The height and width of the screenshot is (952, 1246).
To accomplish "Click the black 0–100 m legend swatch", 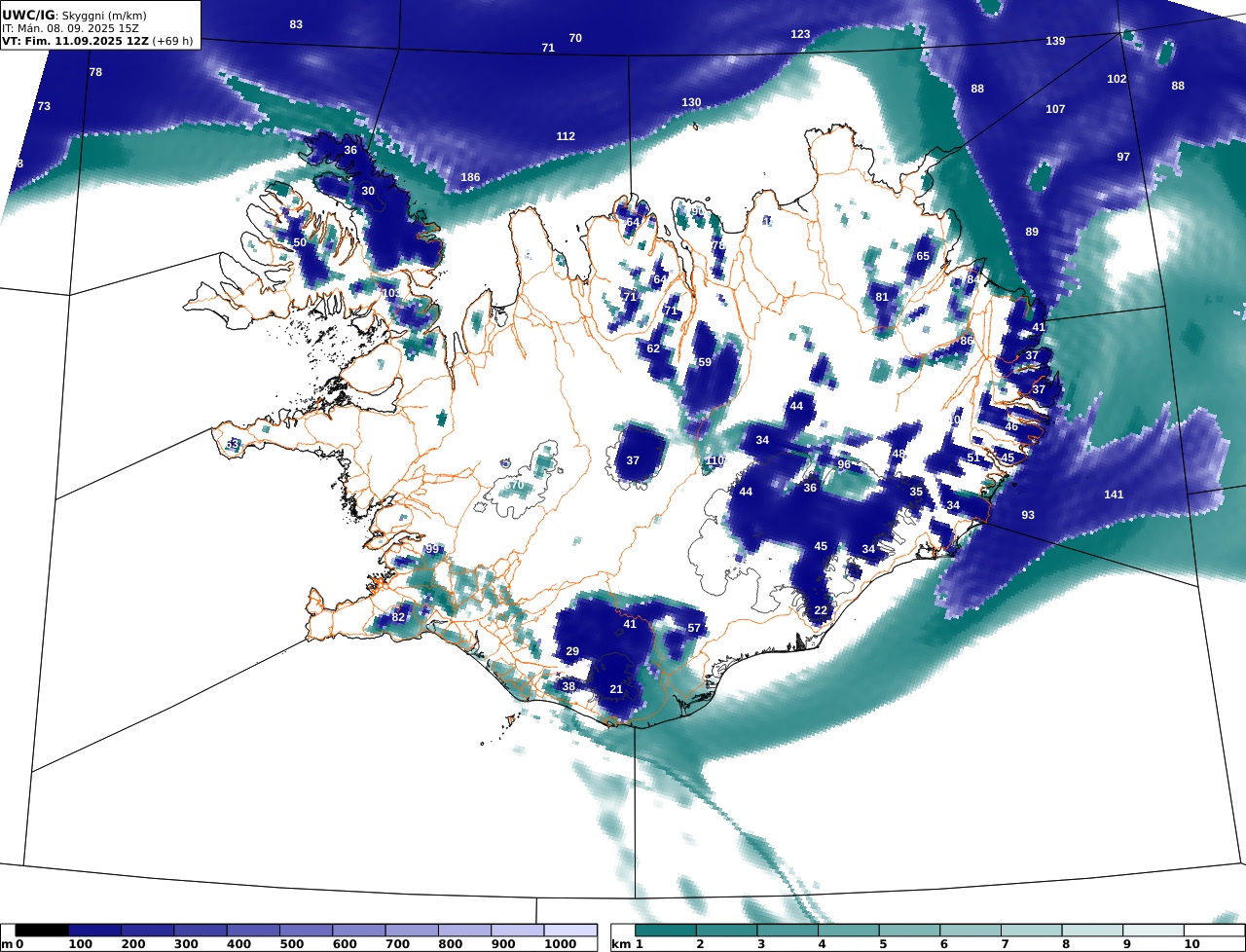I will pyautogui.click(x=42, y=931).
